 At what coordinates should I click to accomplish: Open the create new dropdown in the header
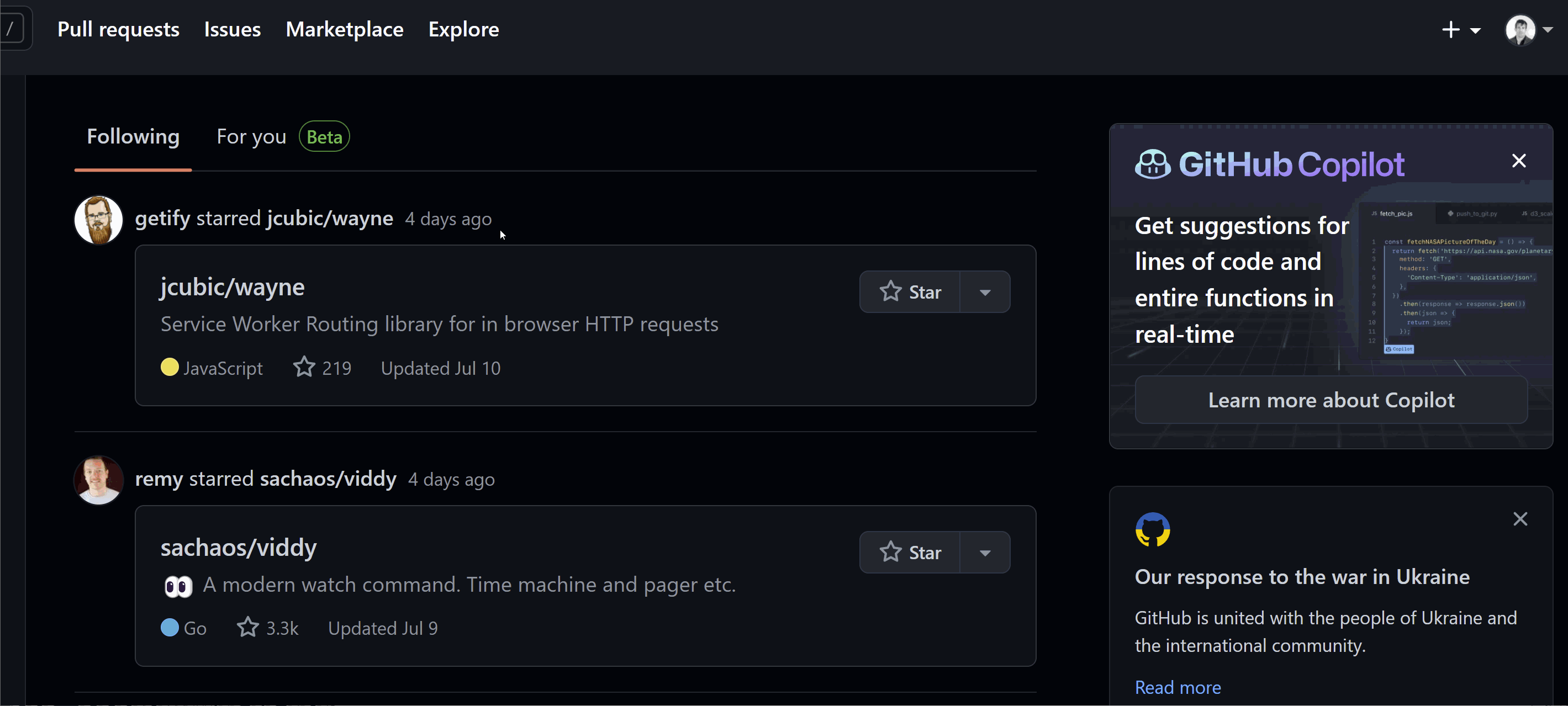point(1460,29)
